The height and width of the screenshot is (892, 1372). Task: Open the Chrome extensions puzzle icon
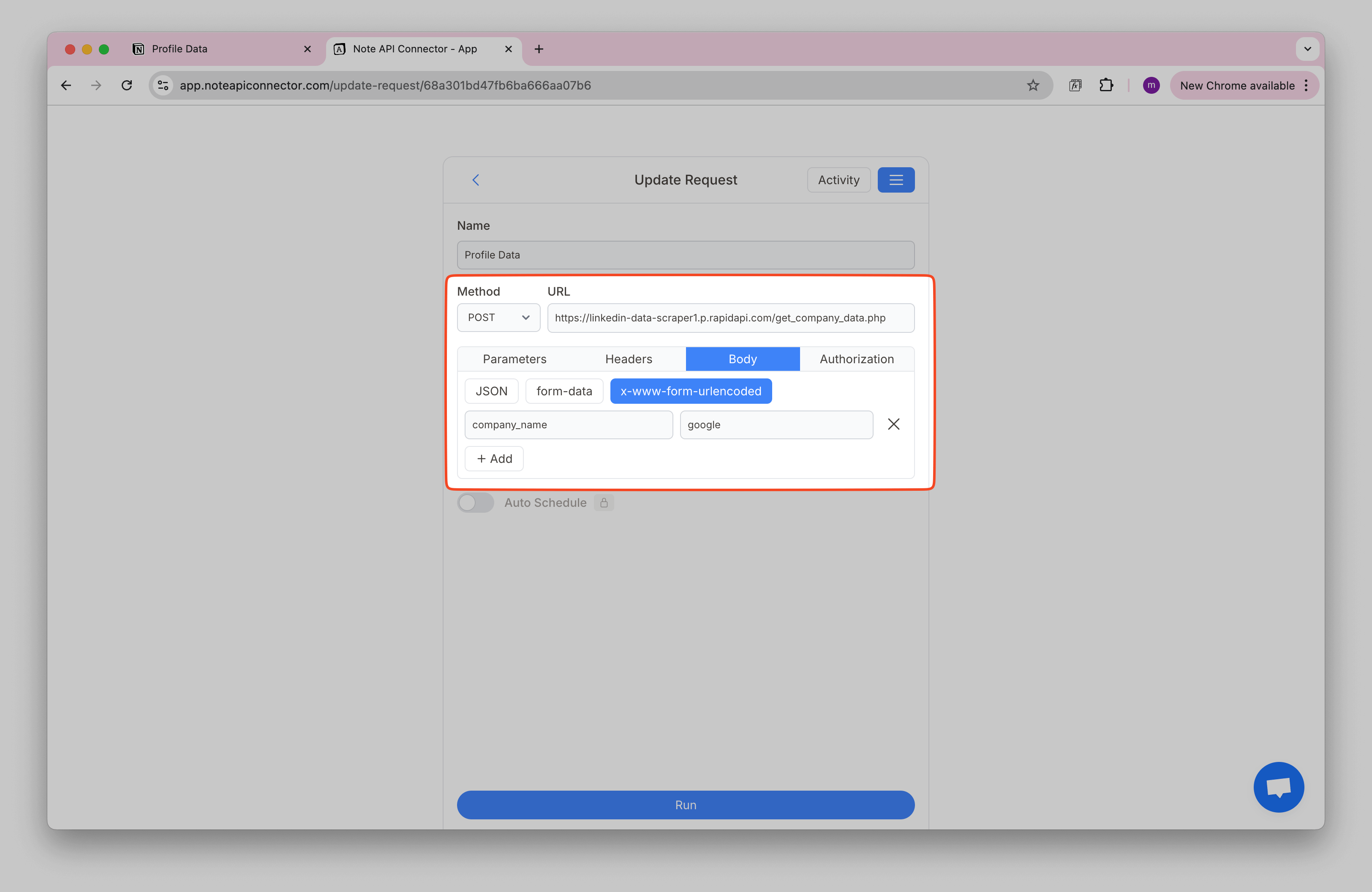[1106, 85]
